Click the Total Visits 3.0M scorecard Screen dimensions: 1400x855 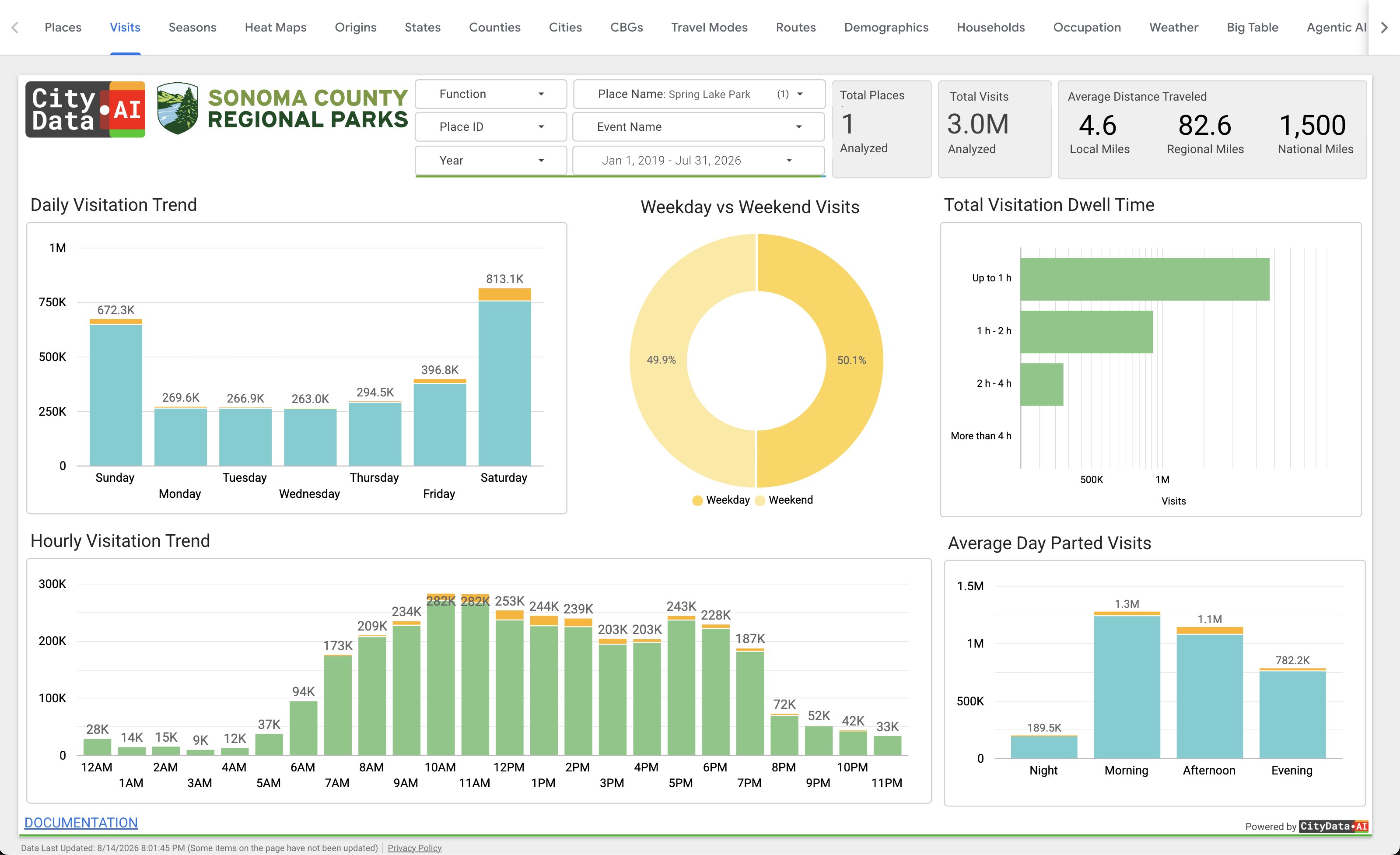point(994,129)
